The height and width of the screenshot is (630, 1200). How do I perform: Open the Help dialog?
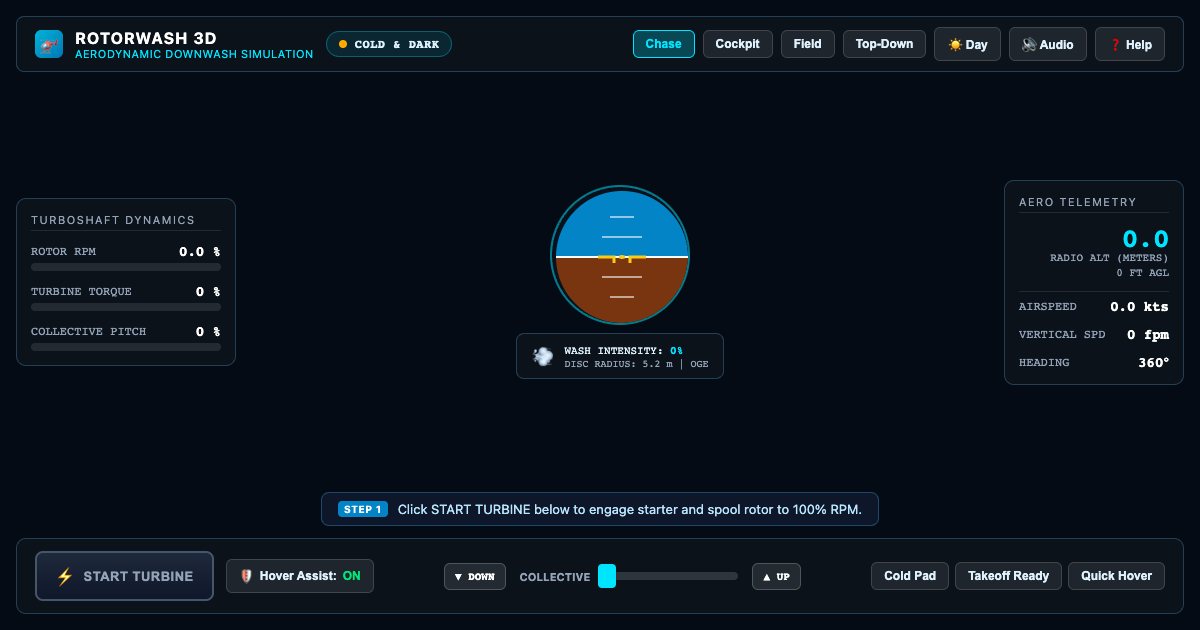click(x=1130, y=44)
